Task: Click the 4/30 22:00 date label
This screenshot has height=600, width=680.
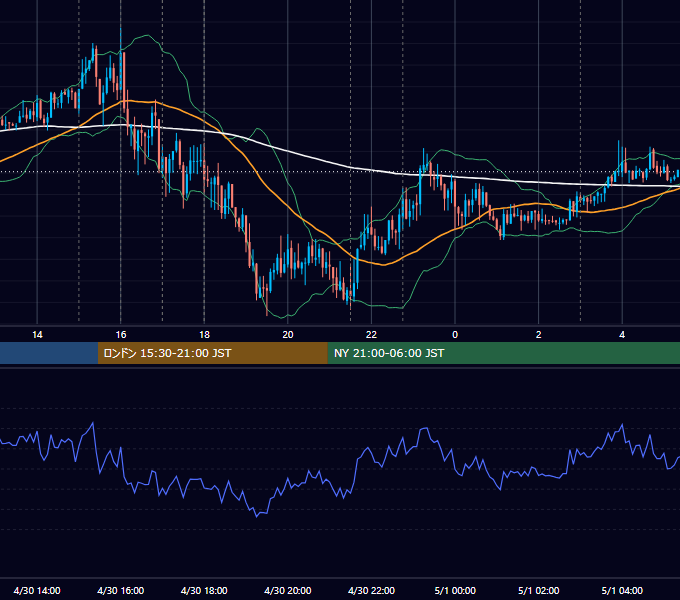Action: pyautogui.click(x=372, y=590)
